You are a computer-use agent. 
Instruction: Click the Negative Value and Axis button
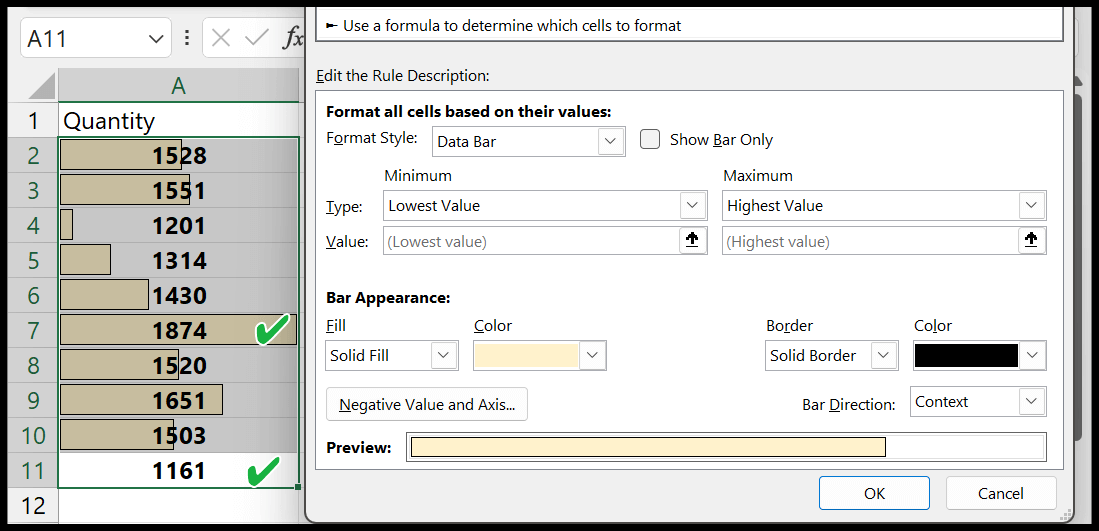coord(427,404)
